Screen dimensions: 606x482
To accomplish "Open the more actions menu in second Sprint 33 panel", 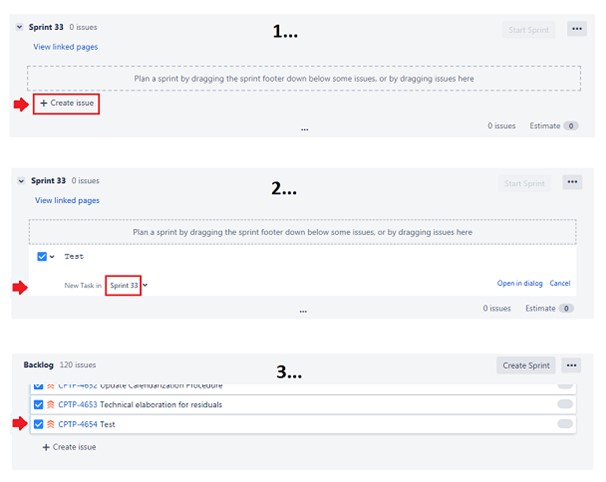I will pos(572,182).
